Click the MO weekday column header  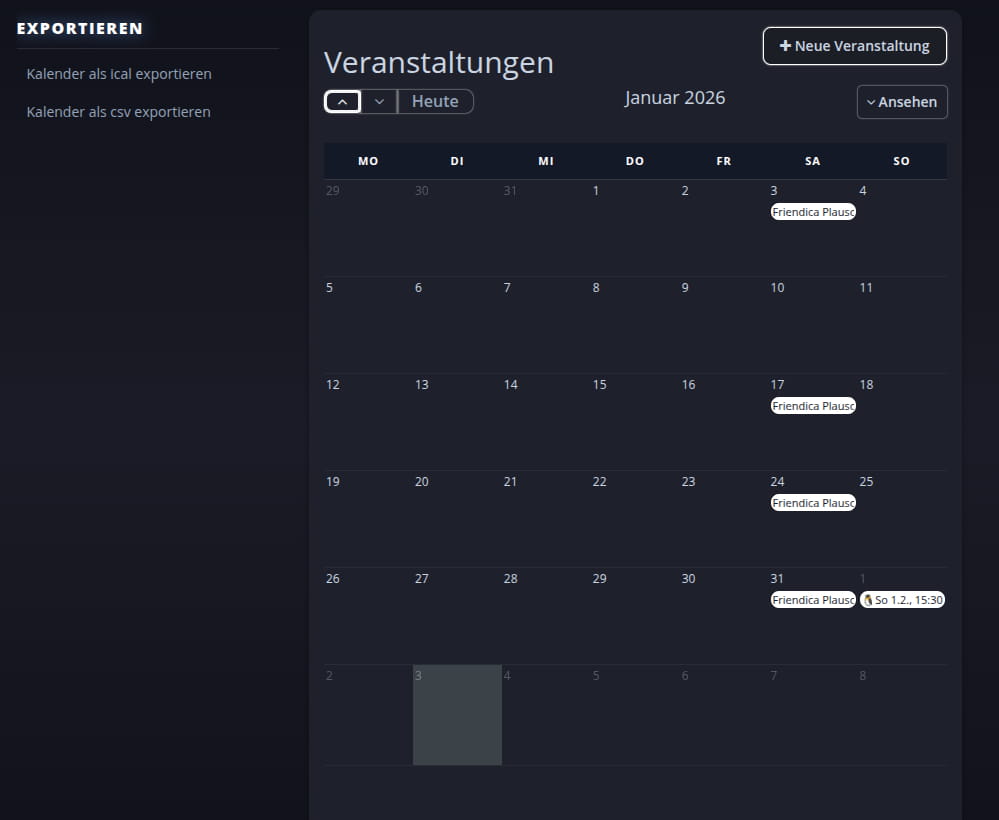pyautogui.click(x=368, y=161)
